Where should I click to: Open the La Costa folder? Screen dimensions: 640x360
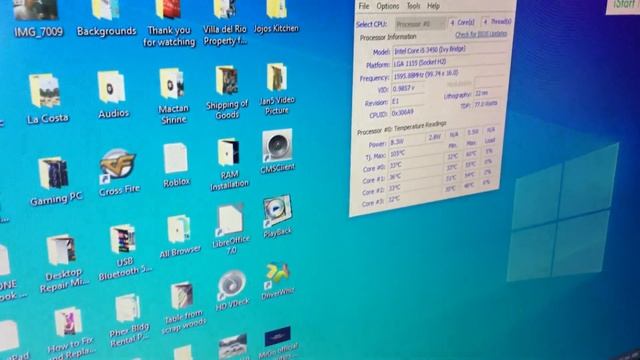click(47, 99)
